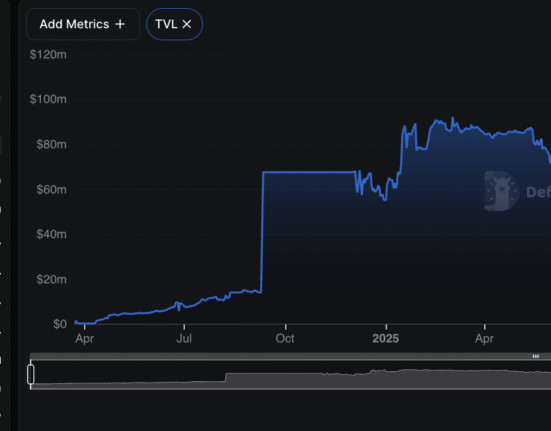Click the flat TVL plateau line after Oct
The width and height of the screenshot is (551, 431).
(x=309, y=172)
